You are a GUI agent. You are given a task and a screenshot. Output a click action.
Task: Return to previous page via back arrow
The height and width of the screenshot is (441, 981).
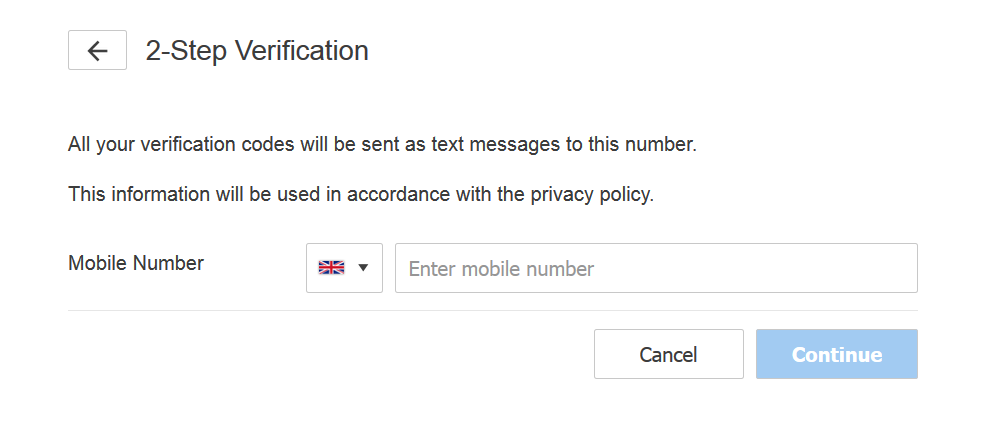97,50
